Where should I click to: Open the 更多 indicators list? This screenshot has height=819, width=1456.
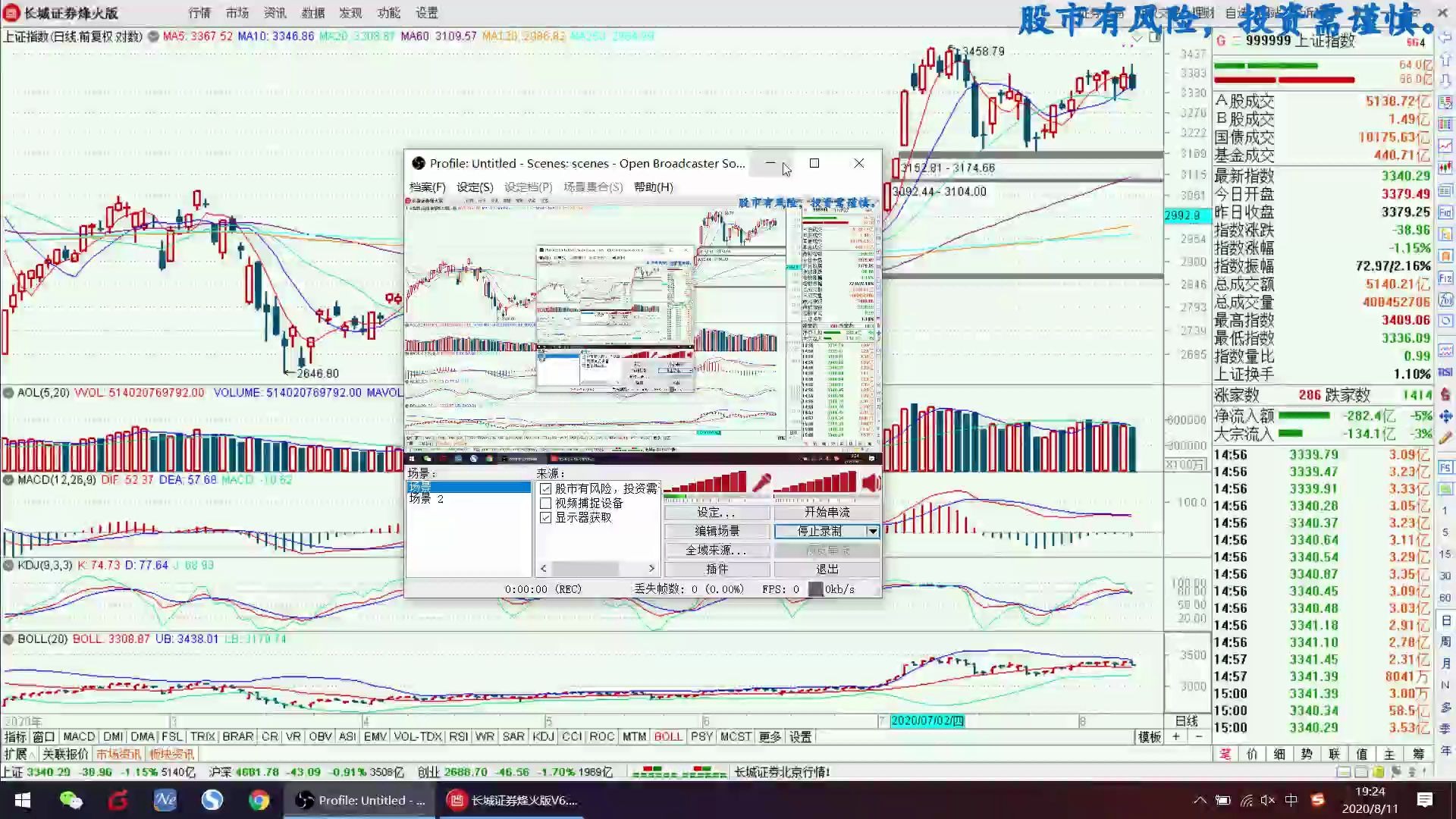point(770,736)
